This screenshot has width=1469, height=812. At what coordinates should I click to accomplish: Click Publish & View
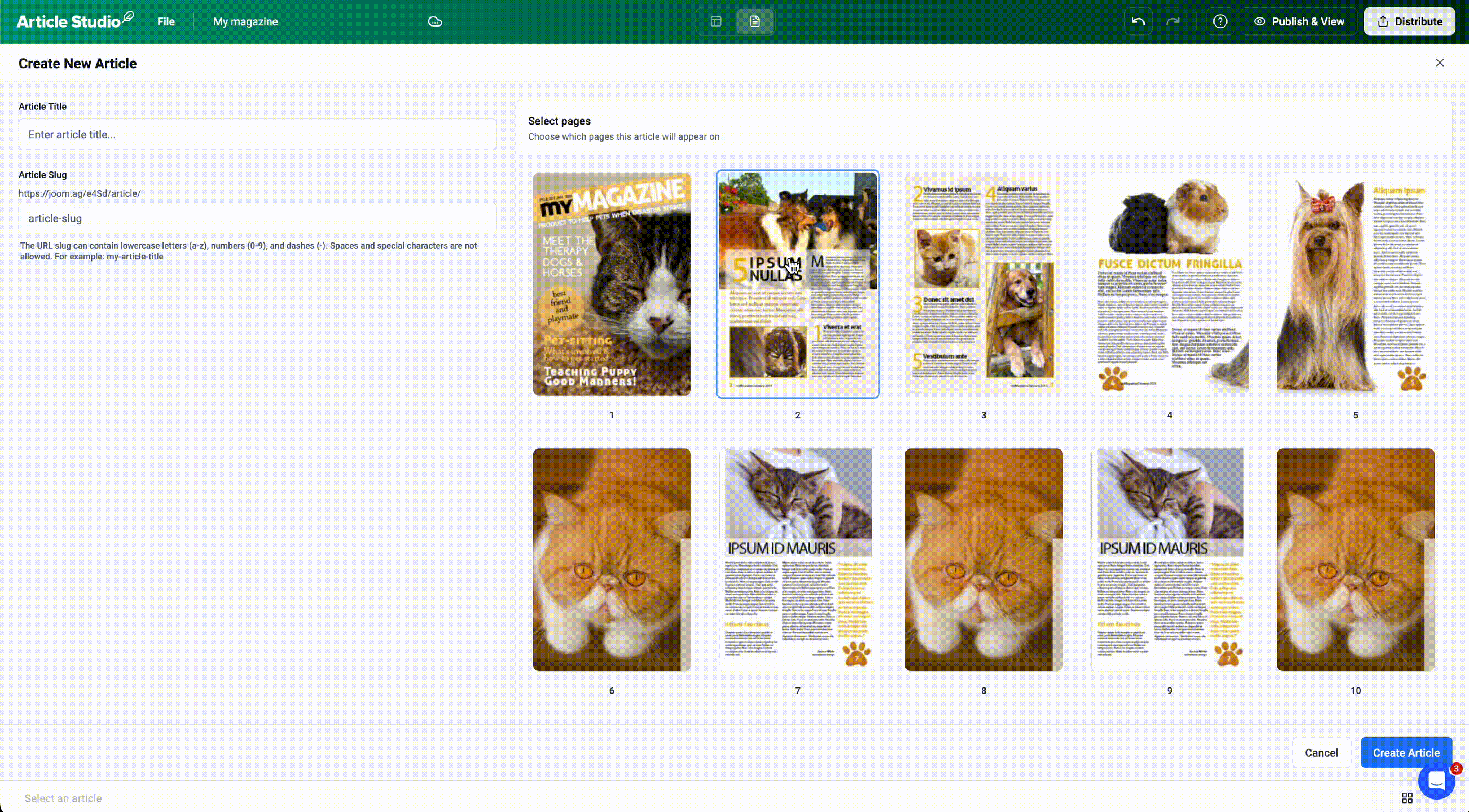pos(1299,21)
